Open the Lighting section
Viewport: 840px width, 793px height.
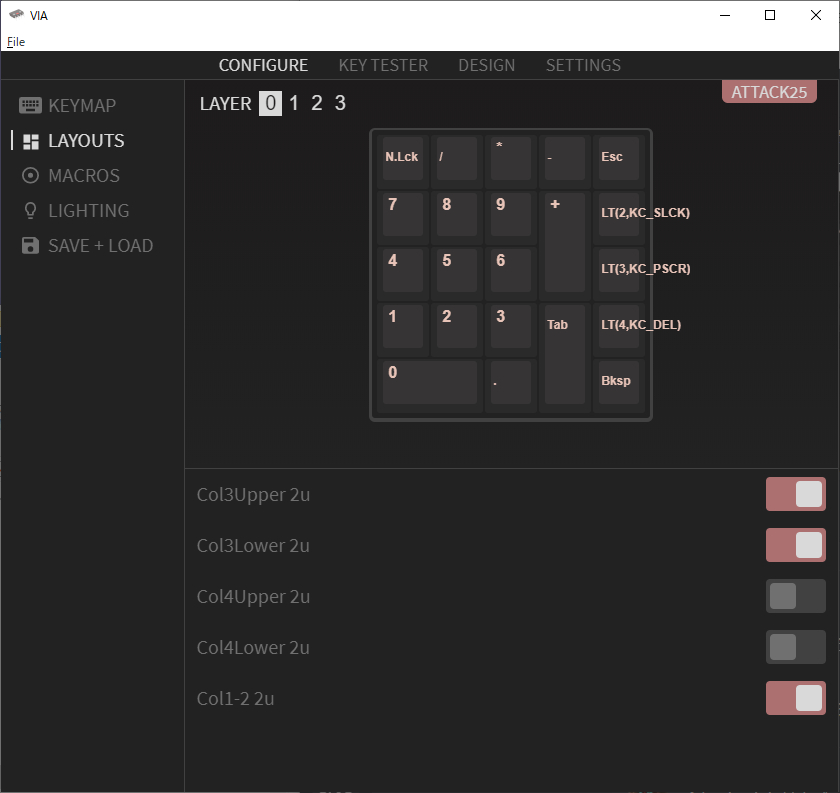pos(75,211)
